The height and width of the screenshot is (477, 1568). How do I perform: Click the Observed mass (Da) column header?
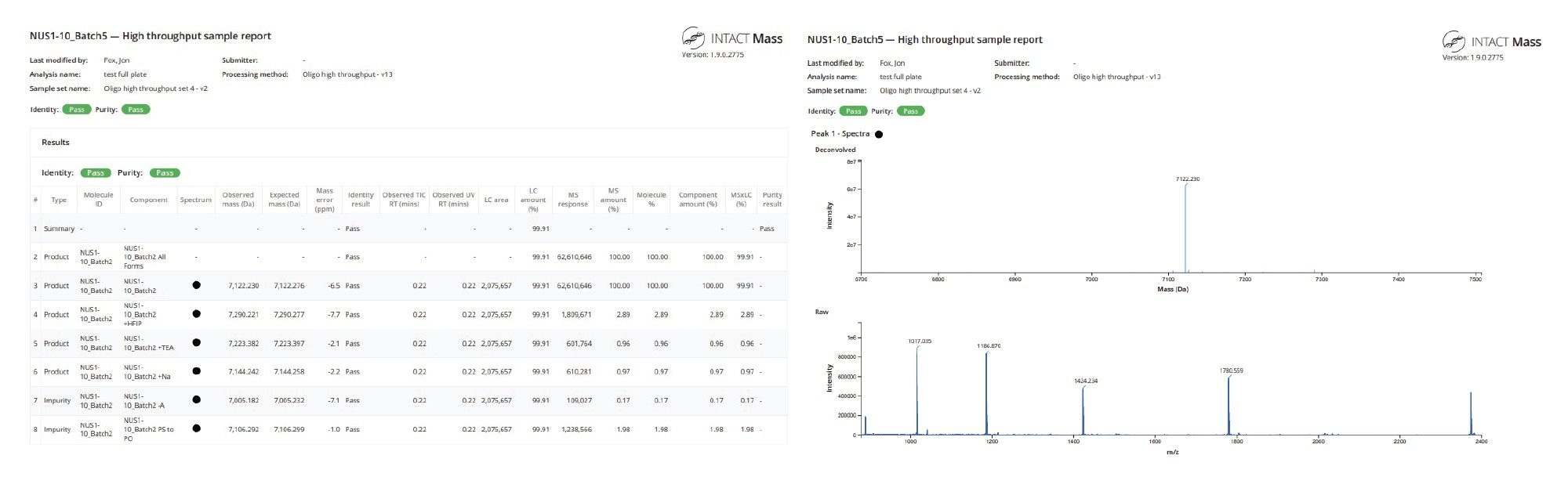pos(238,200)
